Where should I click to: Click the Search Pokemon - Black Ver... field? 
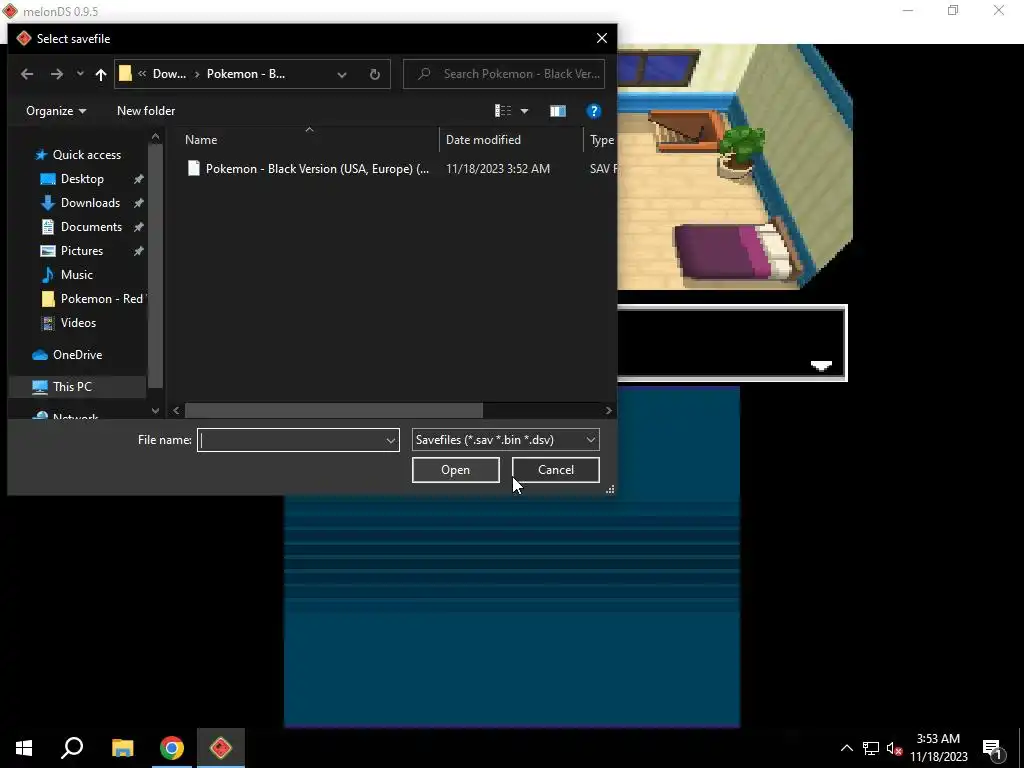click(504, 74)
